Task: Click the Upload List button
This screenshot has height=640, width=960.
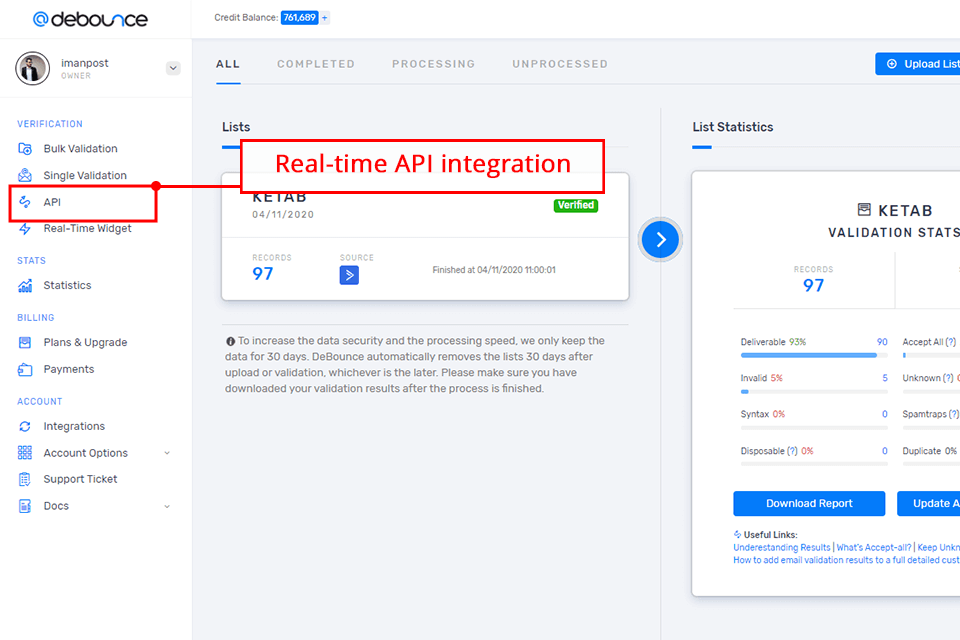Action: tap(918, 64)
